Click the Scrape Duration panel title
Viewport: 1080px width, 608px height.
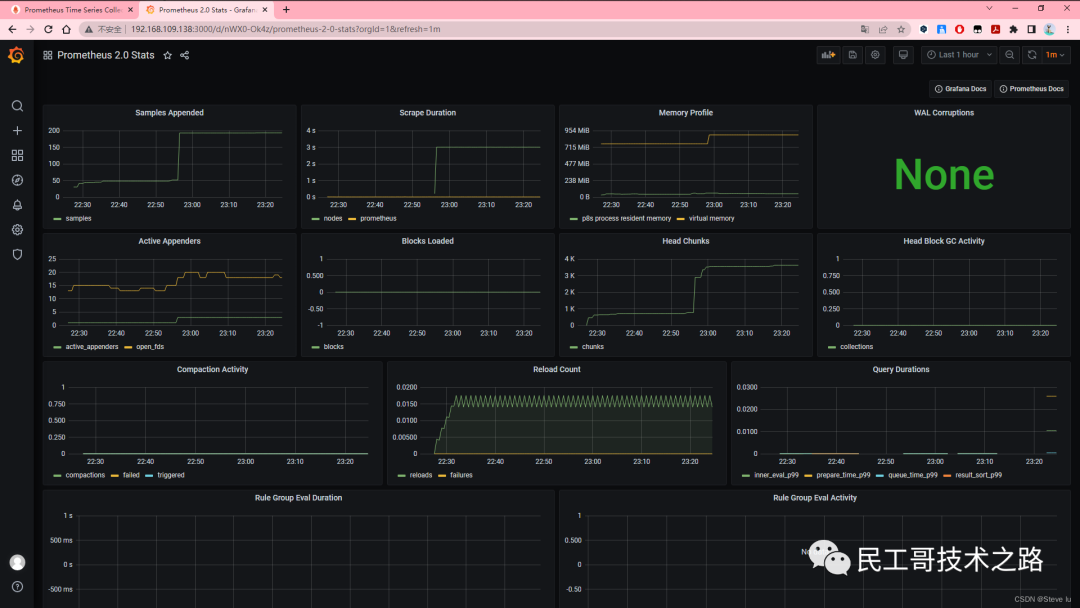pyautogui.click(x=428, y=113)
